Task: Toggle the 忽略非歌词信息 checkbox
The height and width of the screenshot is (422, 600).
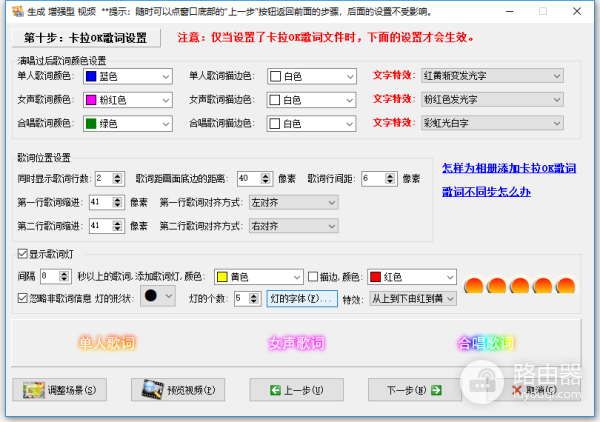Action: point(23,298)
